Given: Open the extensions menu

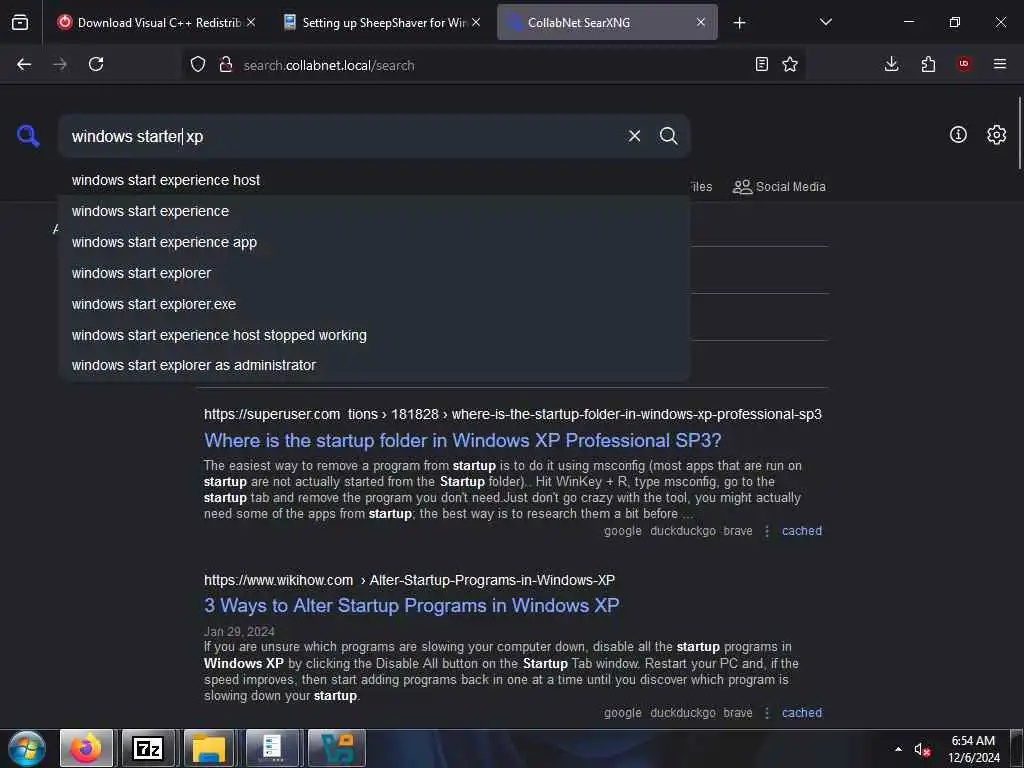Looking at the screenshot, I should [928, 64].
